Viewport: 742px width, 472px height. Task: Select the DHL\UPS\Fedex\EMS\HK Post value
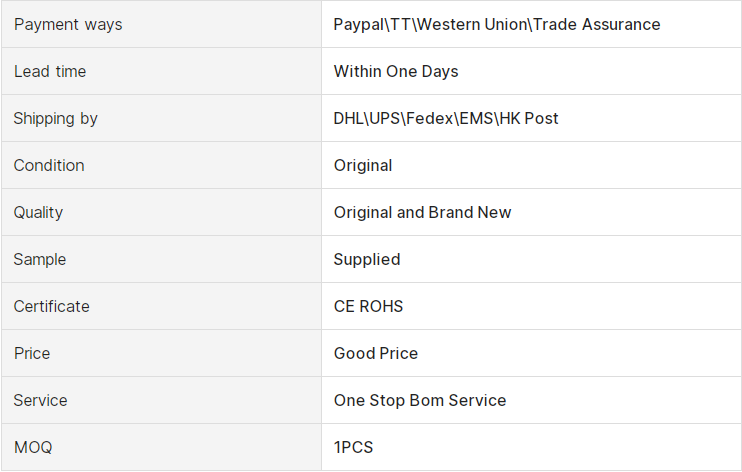pyautogui.click(x=445, y=118)
